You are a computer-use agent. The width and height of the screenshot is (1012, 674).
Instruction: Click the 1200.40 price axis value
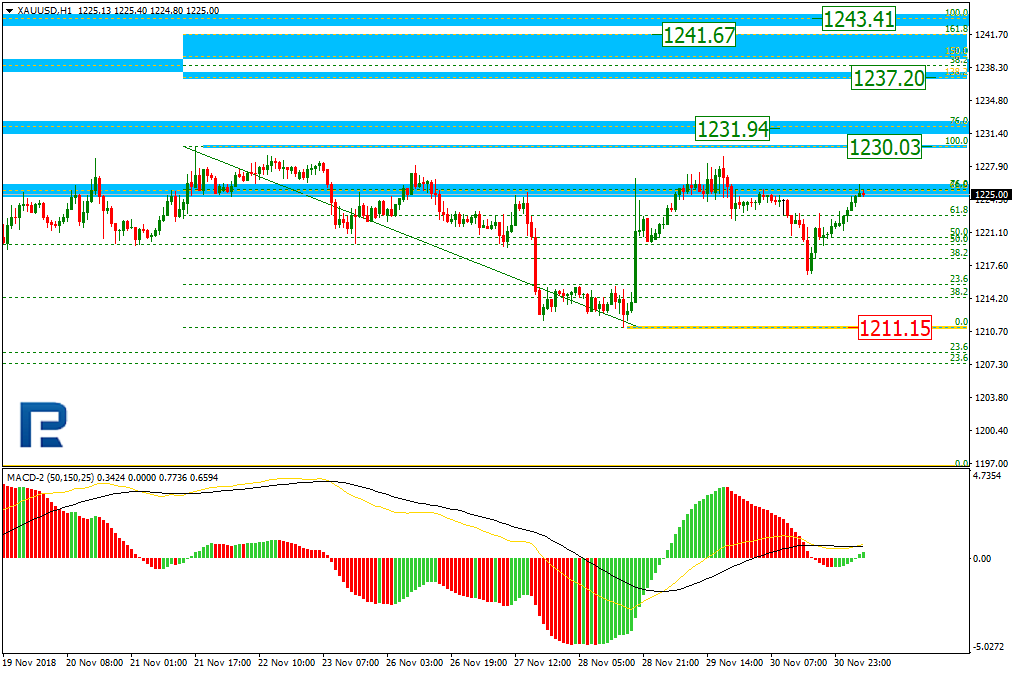(992, 430)
